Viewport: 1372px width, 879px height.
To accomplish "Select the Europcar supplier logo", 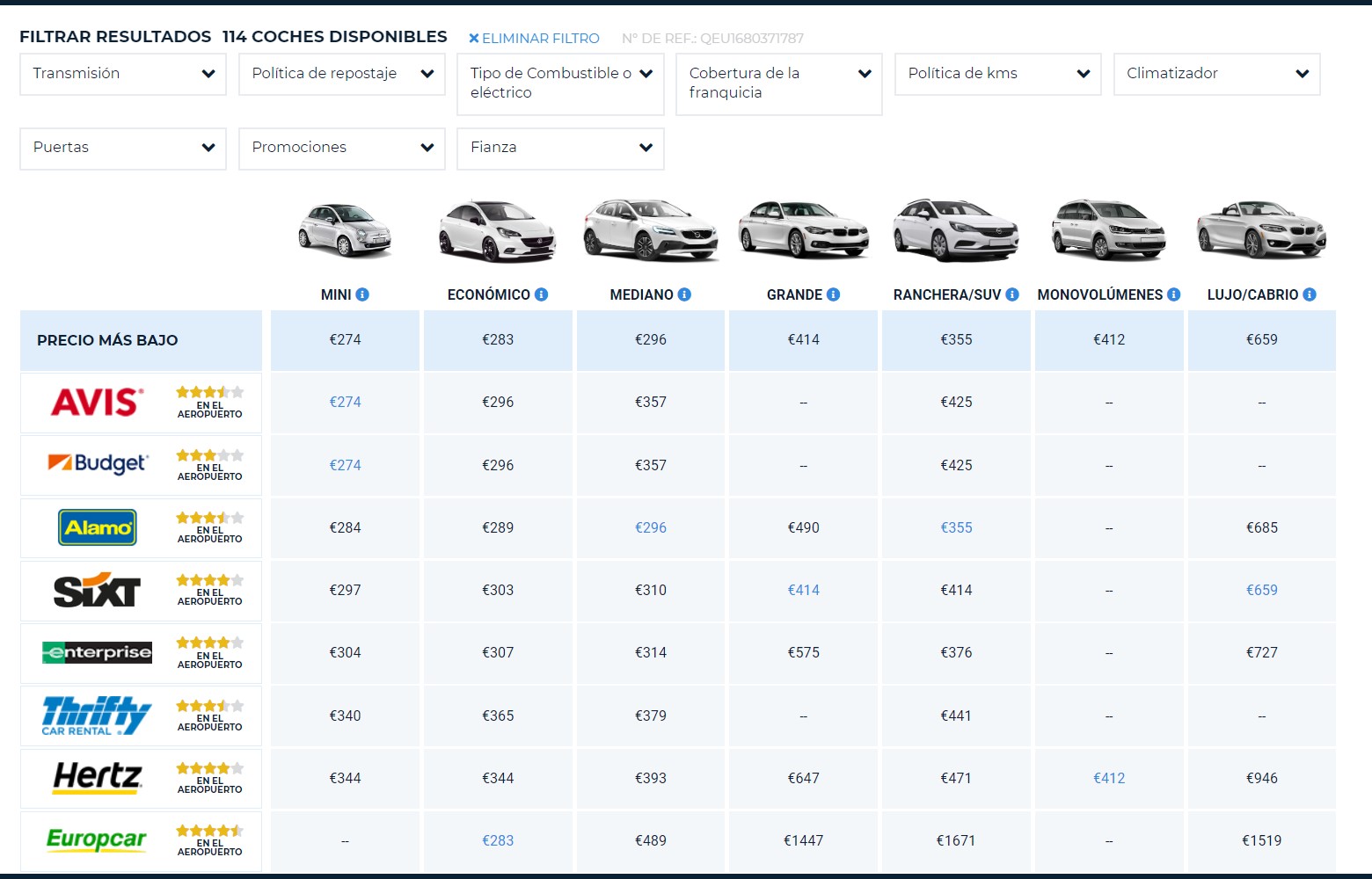I will [97, 839].
